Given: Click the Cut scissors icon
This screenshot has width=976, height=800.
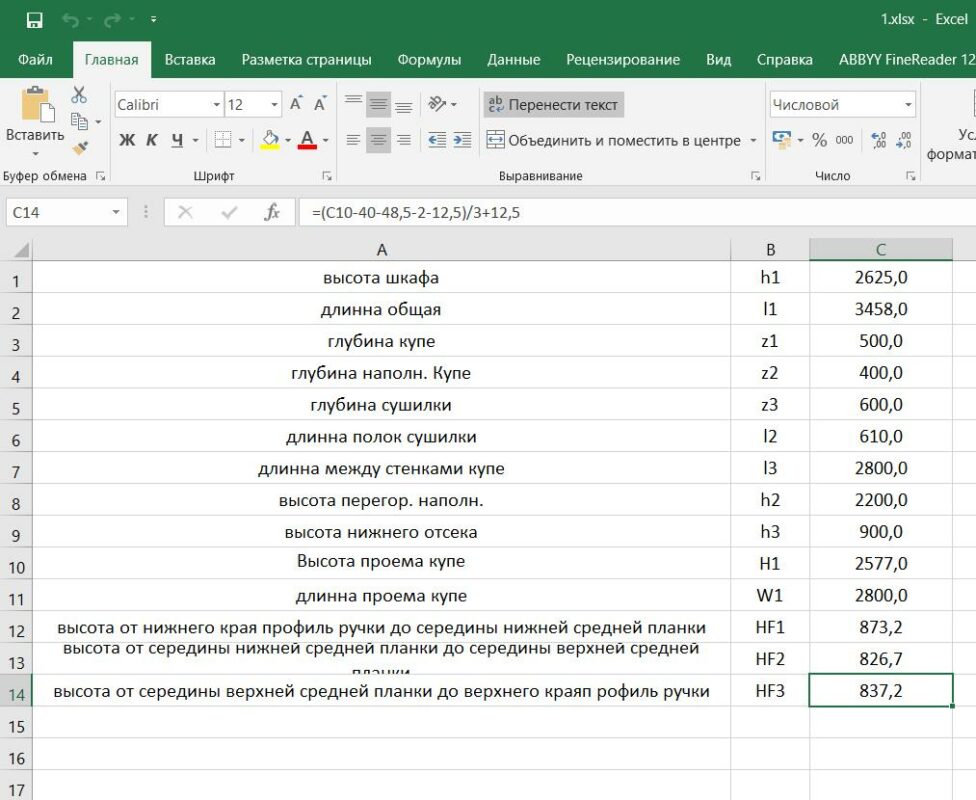Looking at the screenshot, I should 79,95.
